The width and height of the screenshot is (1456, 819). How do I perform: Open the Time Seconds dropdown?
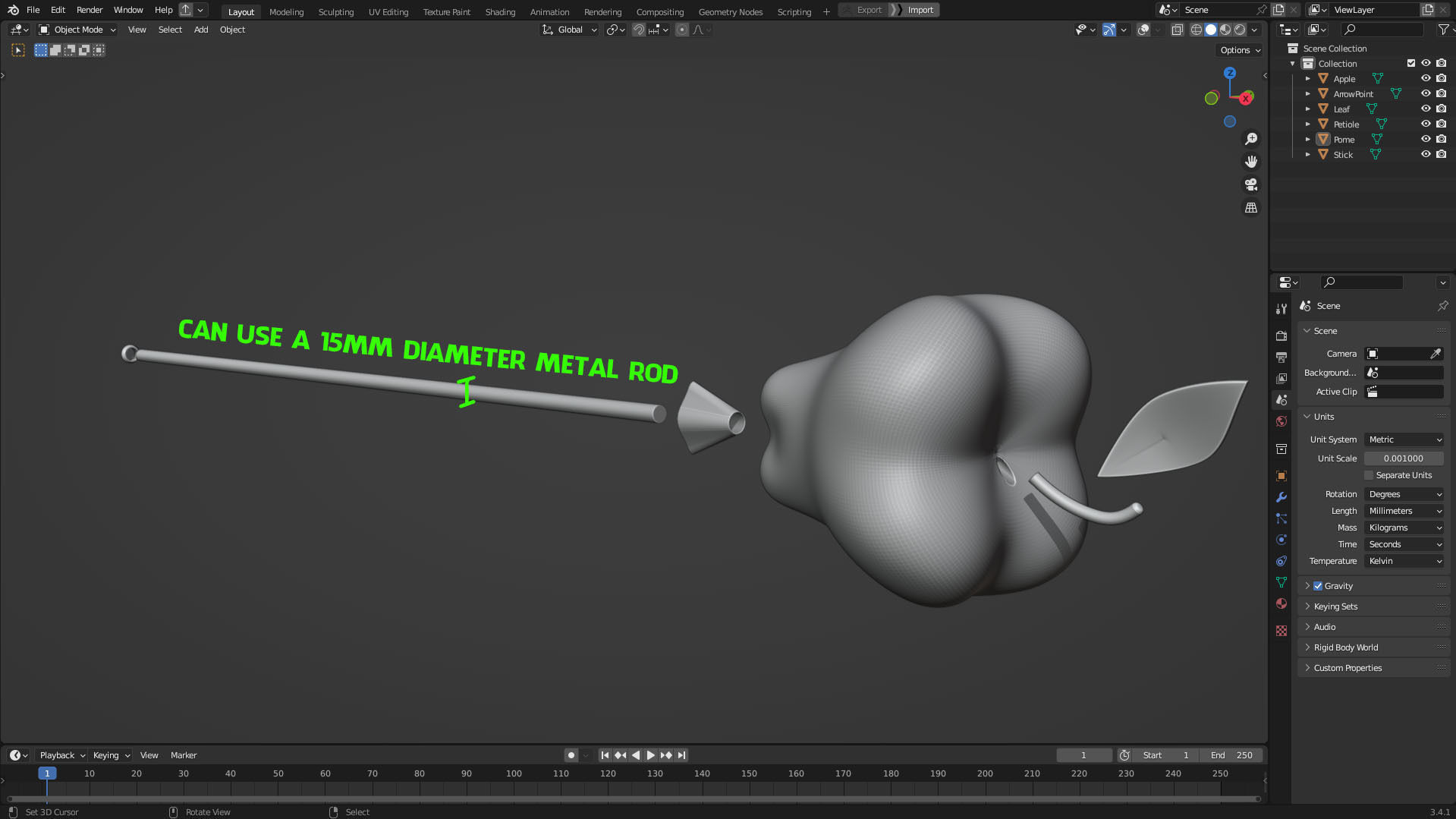click(x=1404, y=544)
